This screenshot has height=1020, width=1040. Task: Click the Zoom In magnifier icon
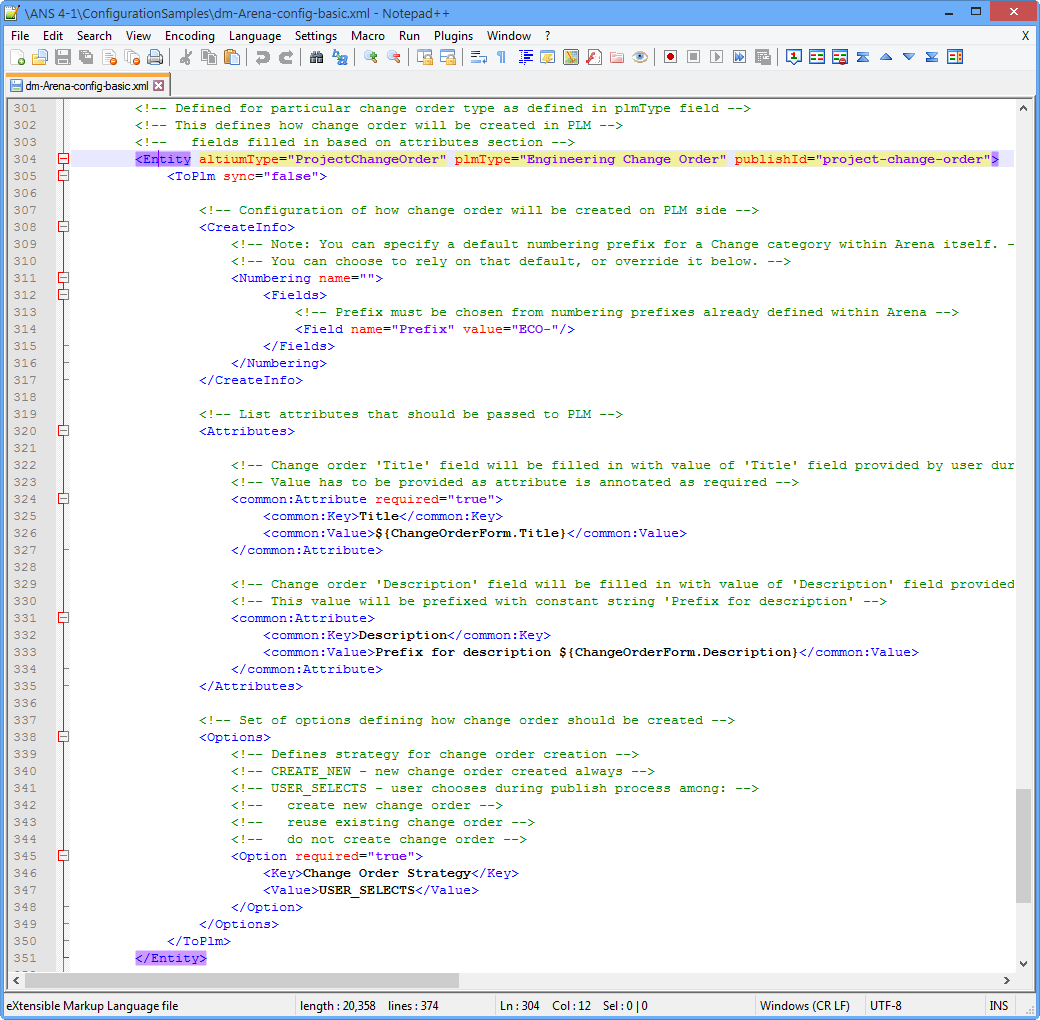371,57
